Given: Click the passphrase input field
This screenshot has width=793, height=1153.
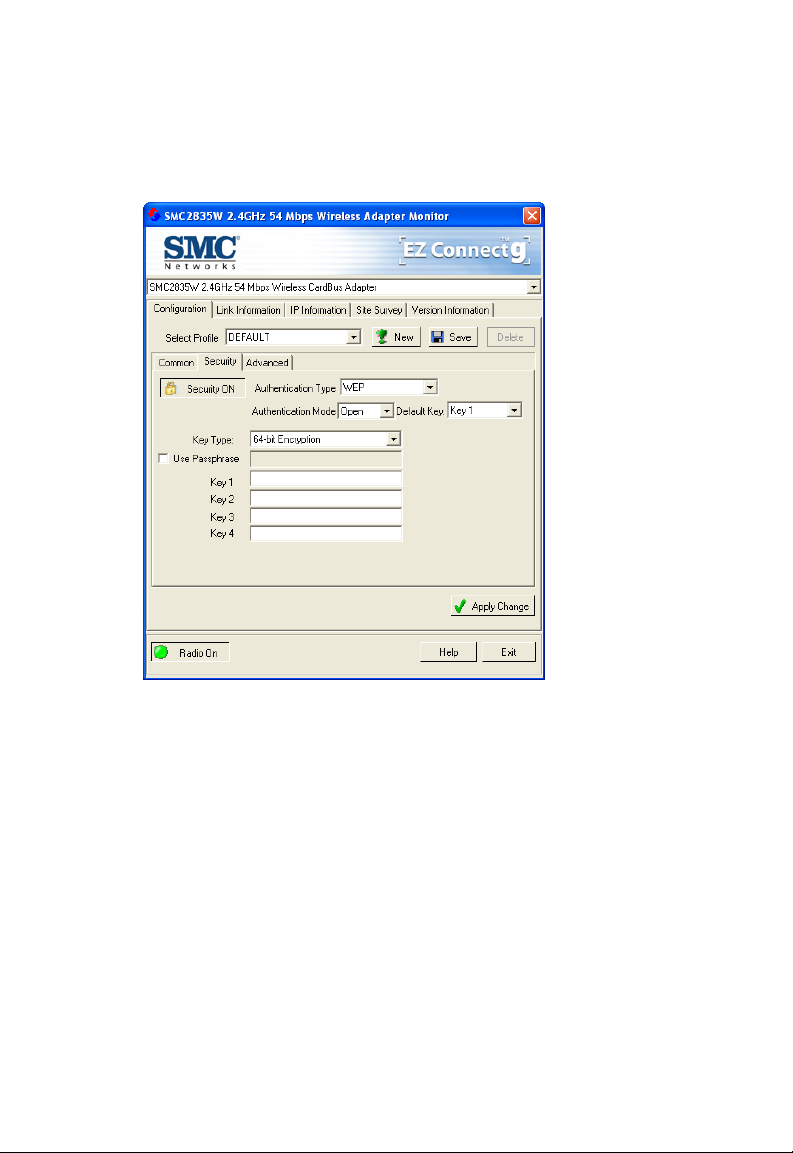Looking at the screenshot, I should coord(326,459).
